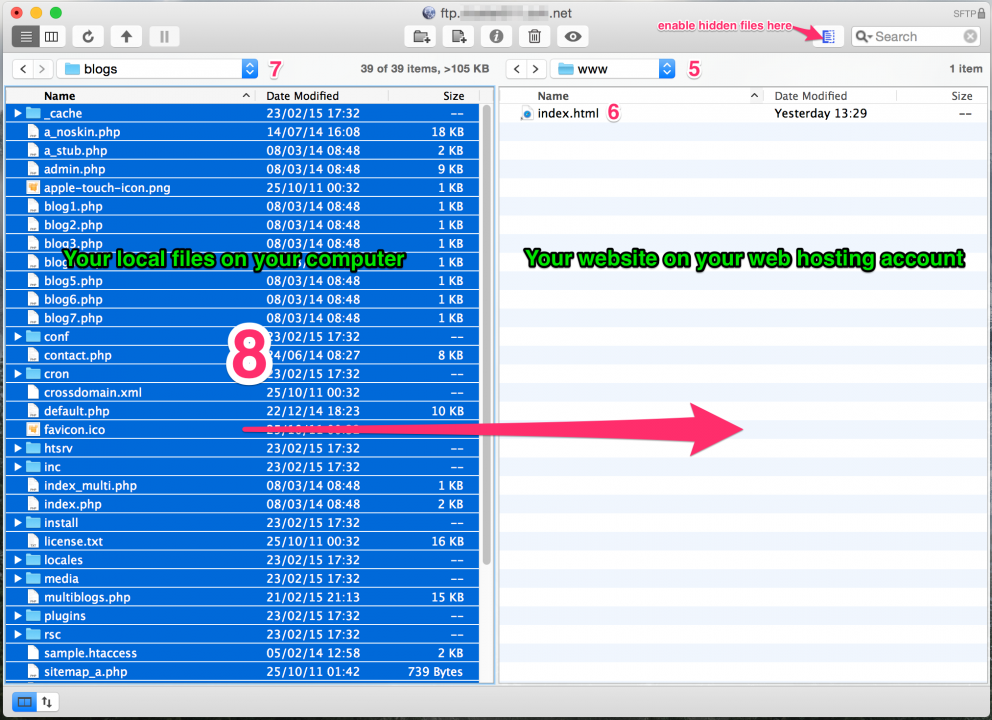This screenshot has width=992, height=720.
Task: Click the contact.php file icon
Action: tap(33, 355)
